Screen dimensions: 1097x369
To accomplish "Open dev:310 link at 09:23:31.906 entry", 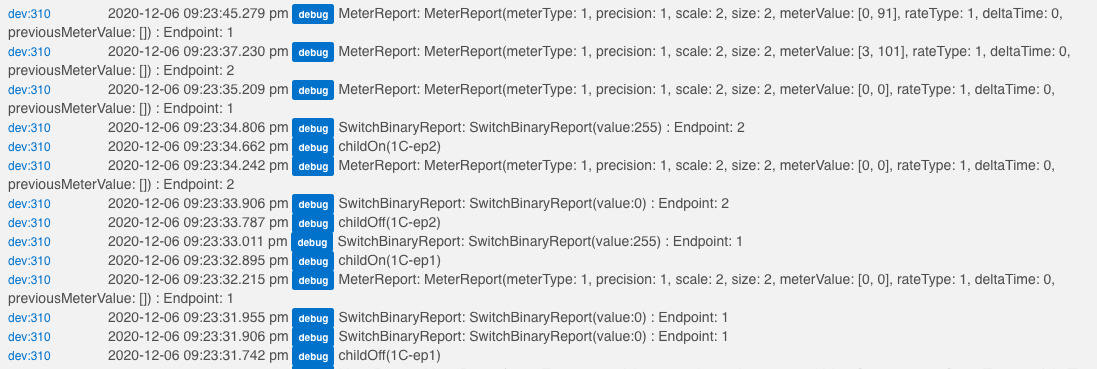I will click(29, 337).
